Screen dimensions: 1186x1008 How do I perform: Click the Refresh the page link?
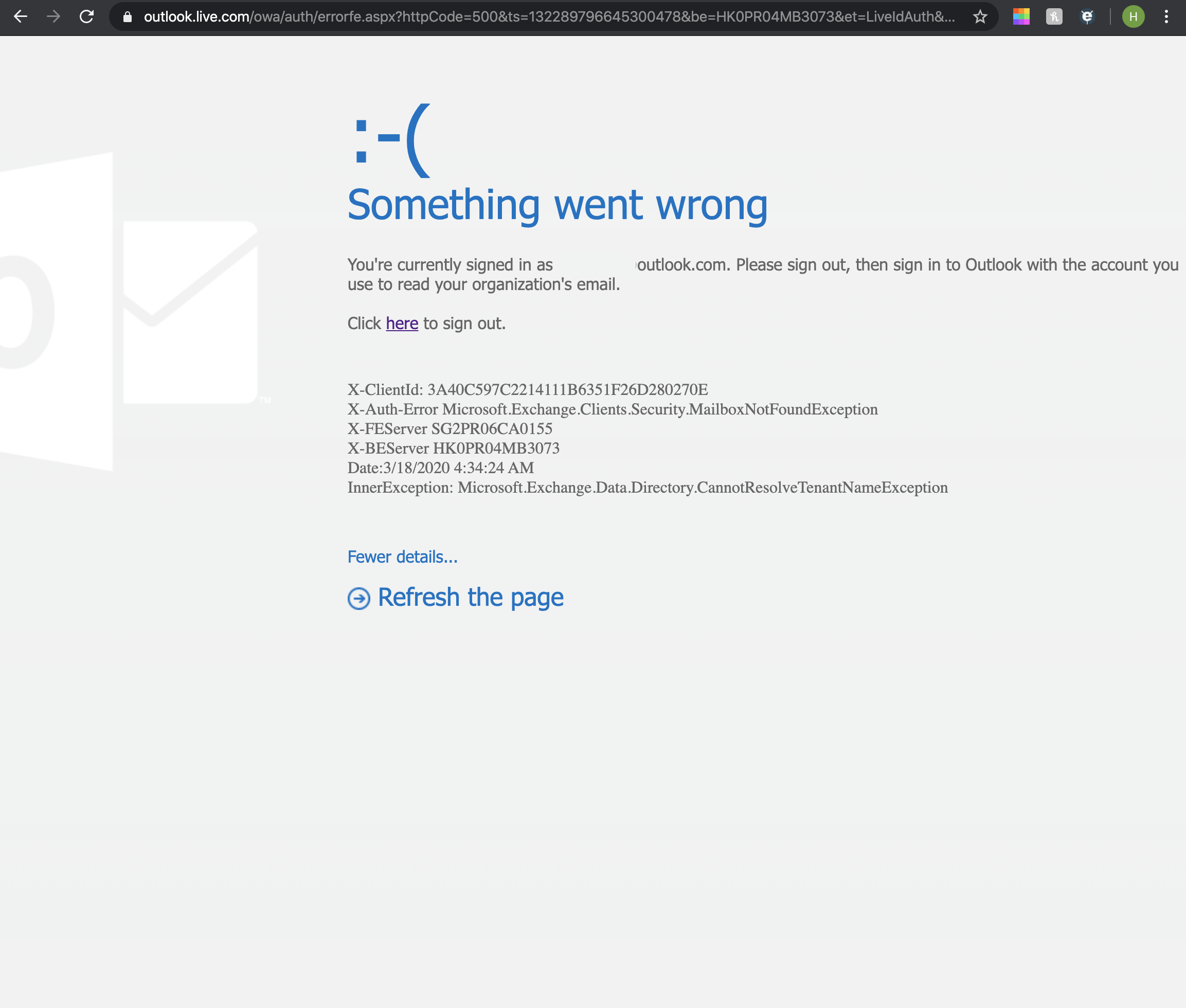click(471, 597)
